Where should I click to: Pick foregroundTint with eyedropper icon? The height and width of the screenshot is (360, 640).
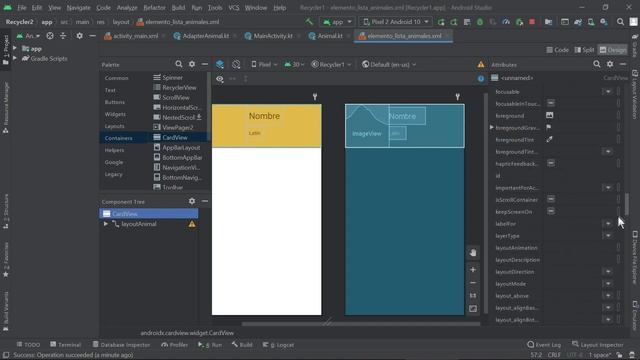(x=550, y=140)
